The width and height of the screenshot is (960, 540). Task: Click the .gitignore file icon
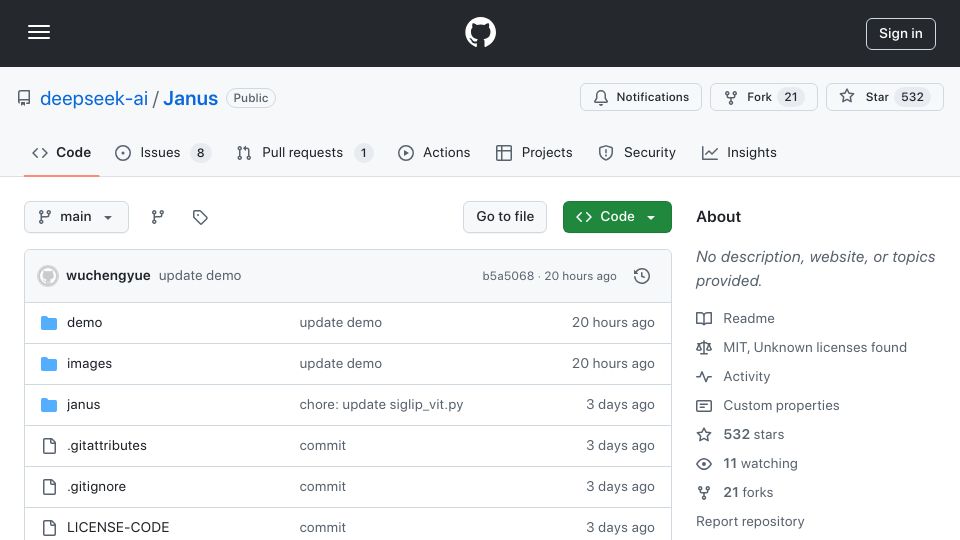[x=49, y=487]
